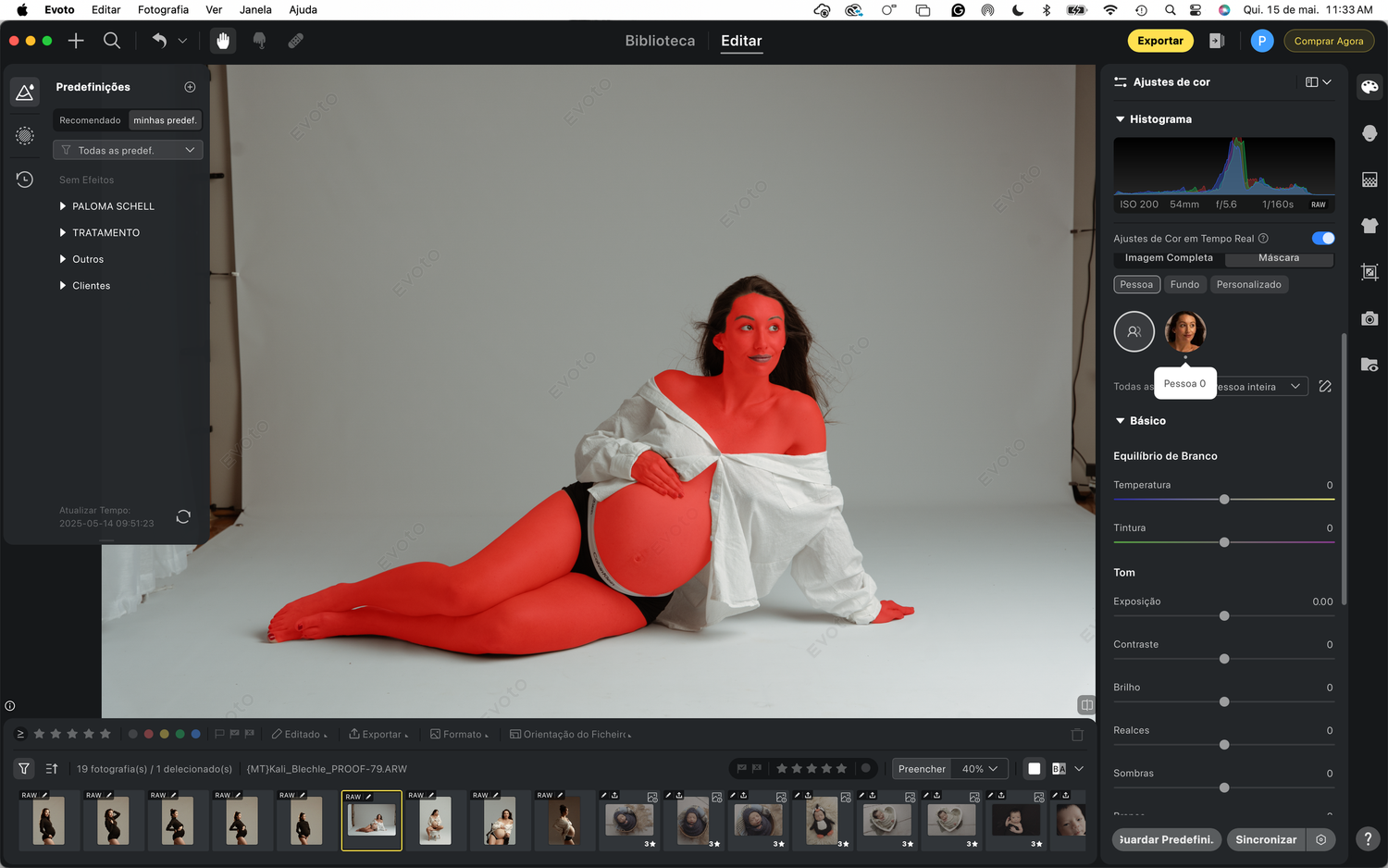Viewport: 1388px width, 868px height.
Task: Open the color adjustments palette panel
Action: coord(1369,87)
